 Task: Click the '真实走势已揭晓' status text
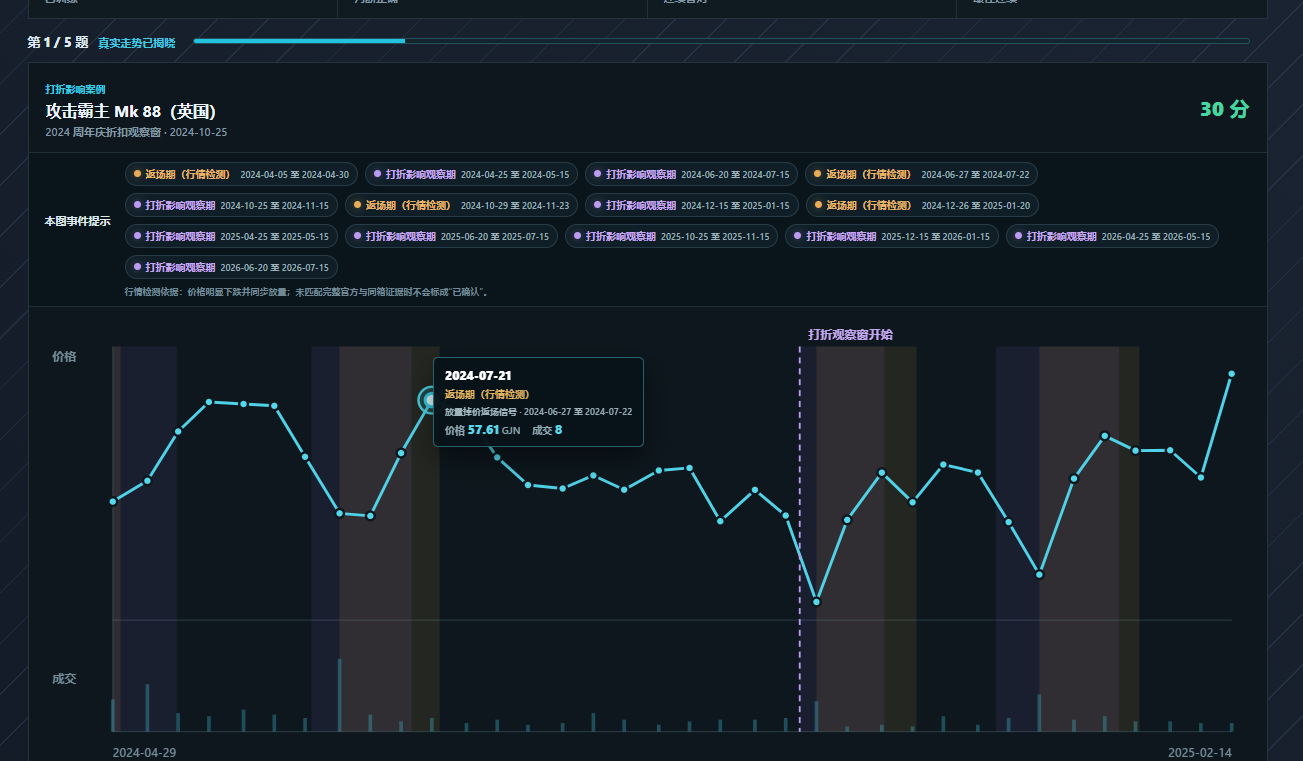pyautogui.click(x=137, y=43)
